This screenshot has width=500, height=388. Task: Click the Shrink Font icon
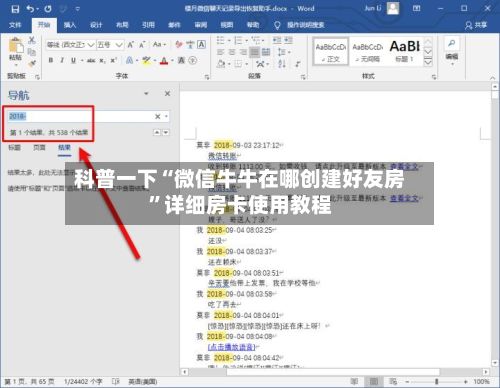click(142, 44)
